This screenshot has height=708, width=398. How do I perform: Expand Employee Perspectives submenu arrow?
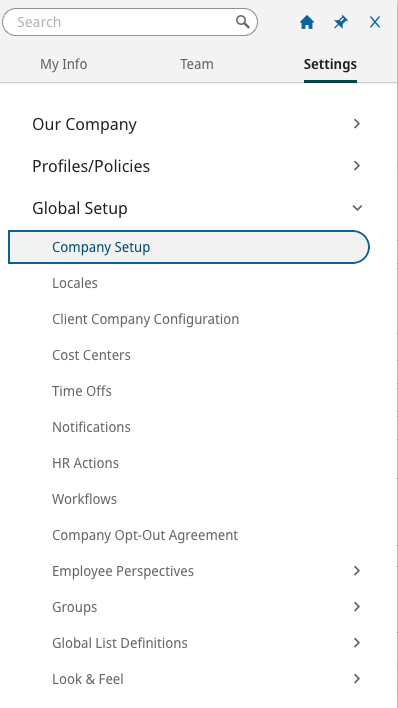point(357,571)
